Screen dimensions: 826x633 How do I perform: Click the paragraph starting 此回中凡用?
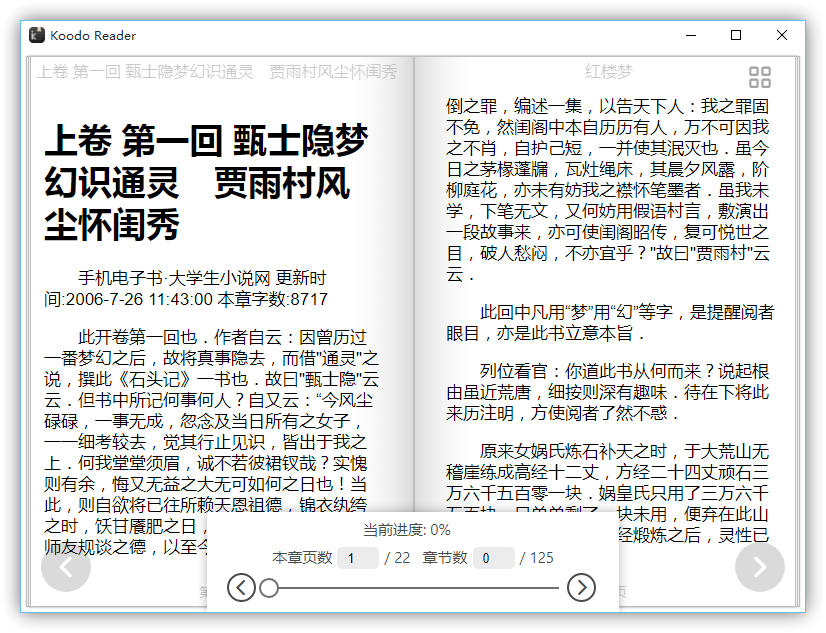[x=609, y=323]
